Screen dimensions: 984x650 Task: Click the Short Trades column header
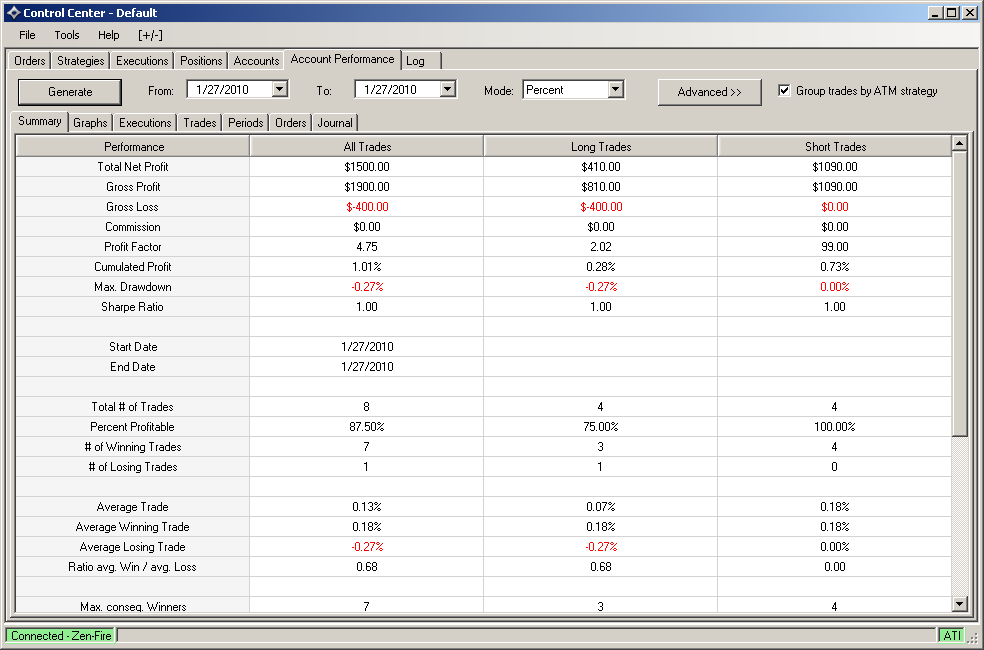(835, 147)
